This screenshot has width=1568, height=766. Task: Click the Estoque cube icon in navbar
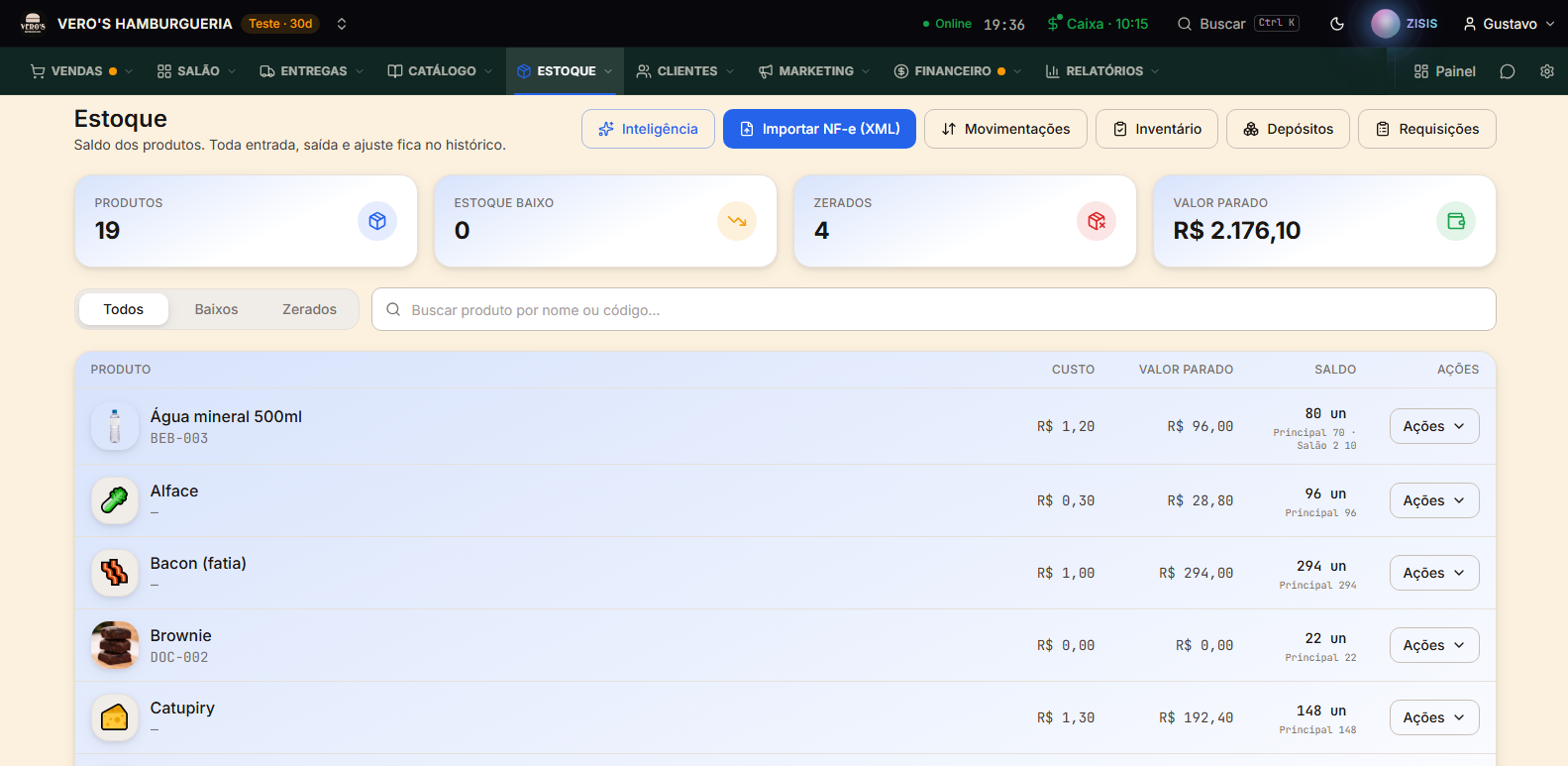pos(524,71)
